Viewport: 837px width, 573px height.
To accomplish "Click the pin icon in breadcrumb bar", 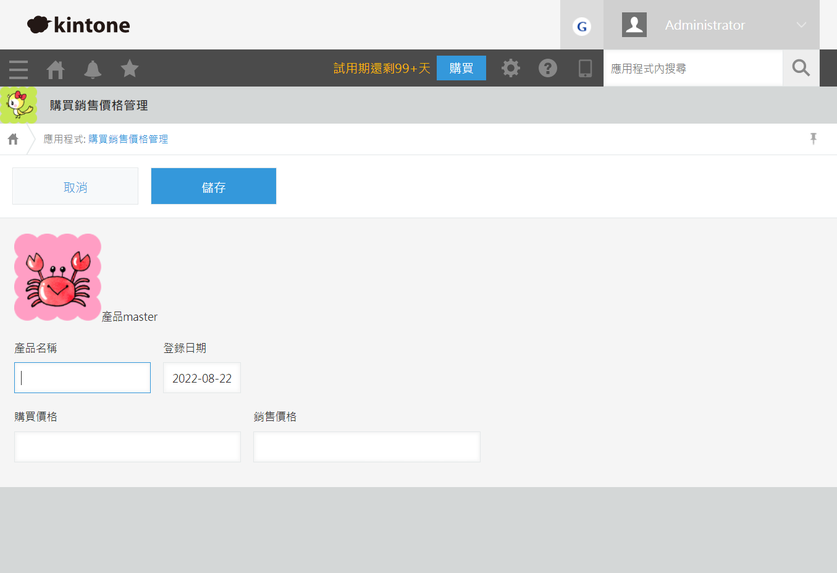I will tap(813, 139).
